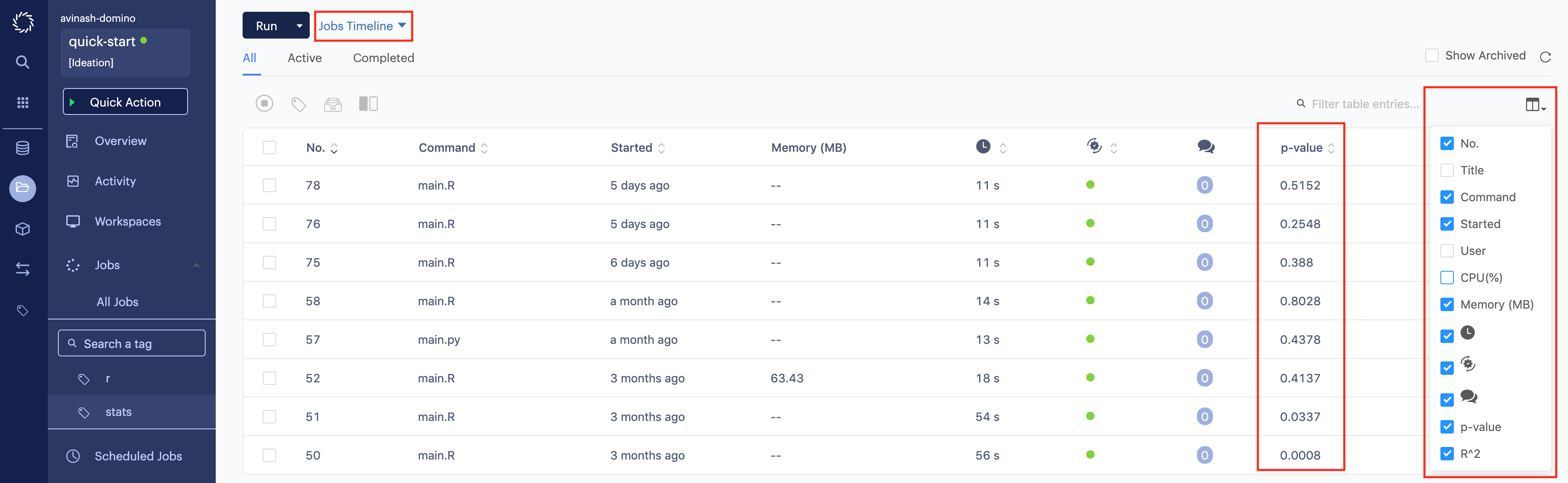Viewport: 1568px width, 483px height.
Task: Click the tag icon in left rail
Action: tap(23, 311)
